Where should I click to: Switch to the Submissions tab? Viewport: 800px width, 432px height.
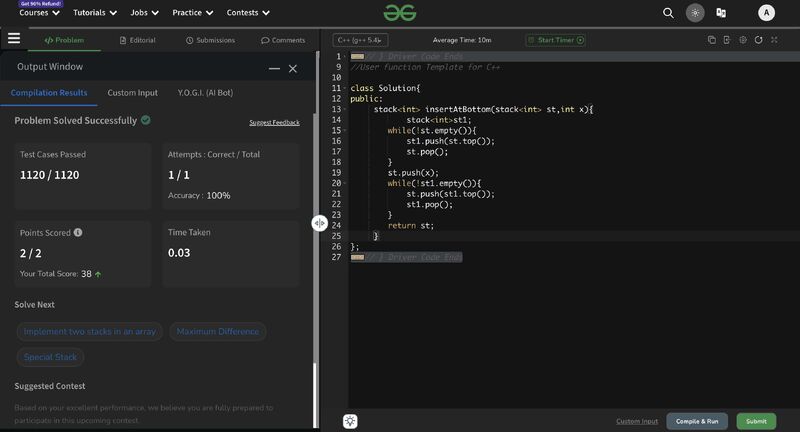[210, 40]
